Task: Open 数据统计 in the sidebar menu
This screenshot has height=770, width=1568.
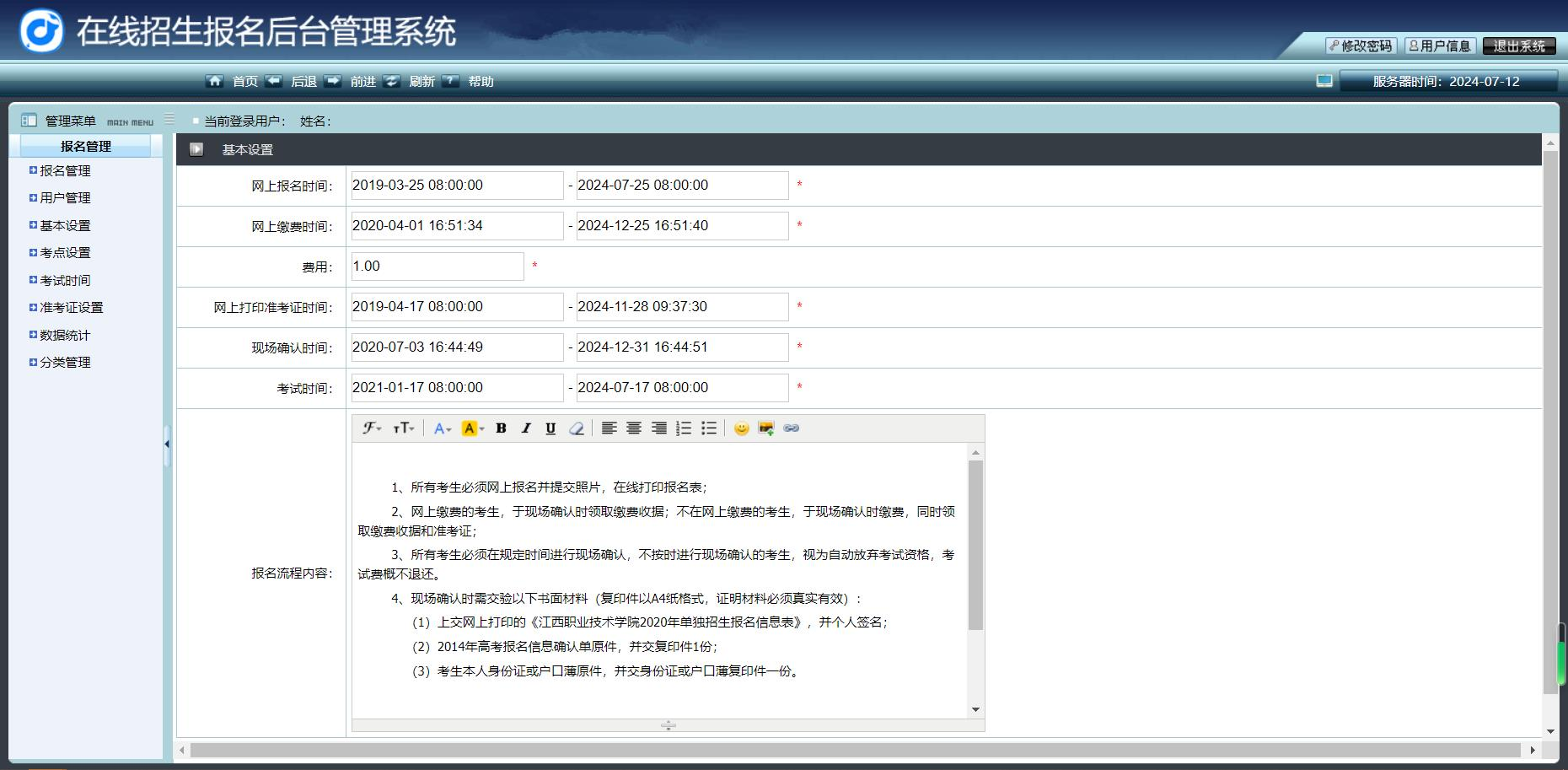Action: (65, 335)
